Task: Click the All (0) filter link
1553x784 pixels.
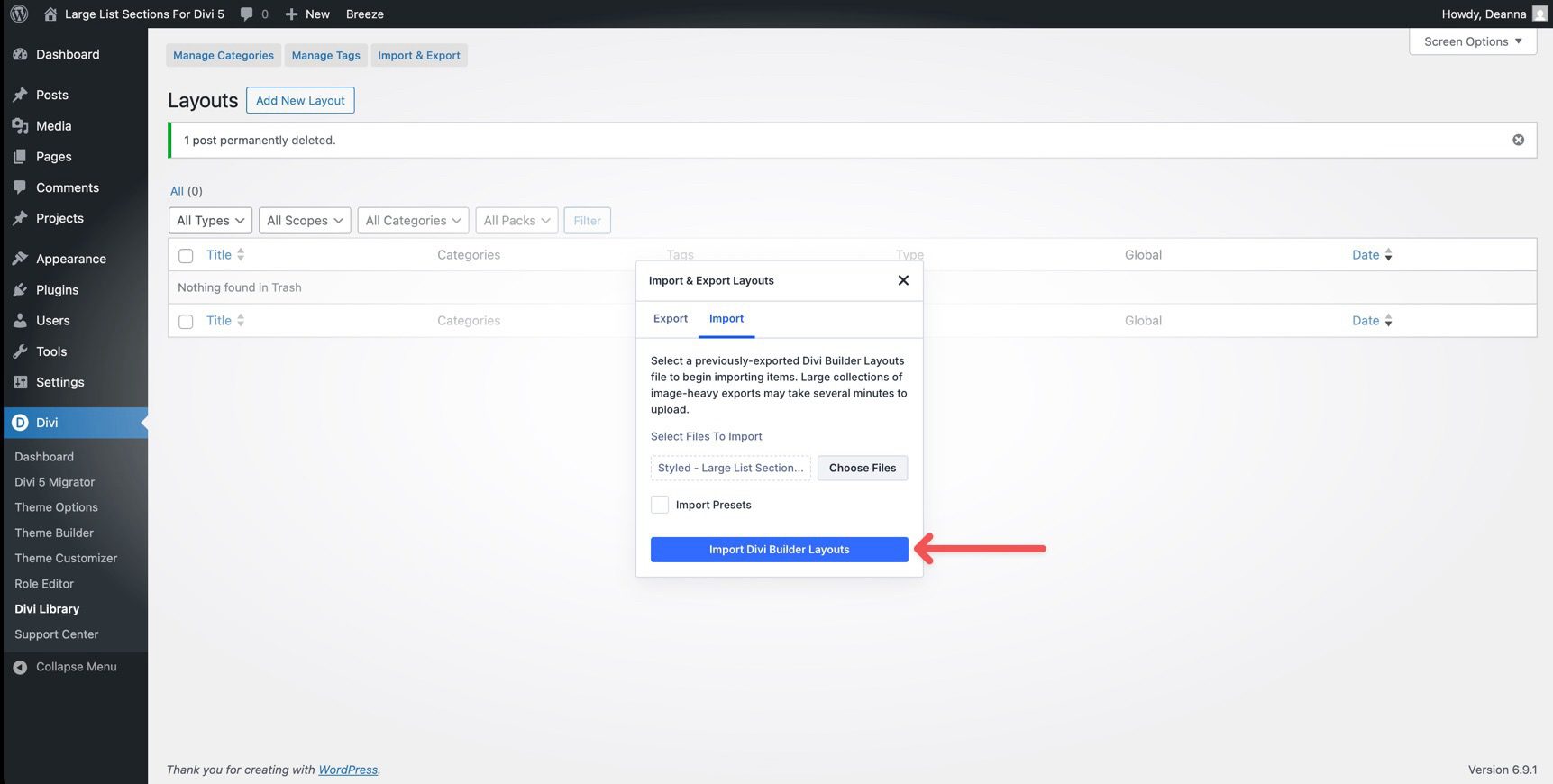Action: click(x=187, y=191)
